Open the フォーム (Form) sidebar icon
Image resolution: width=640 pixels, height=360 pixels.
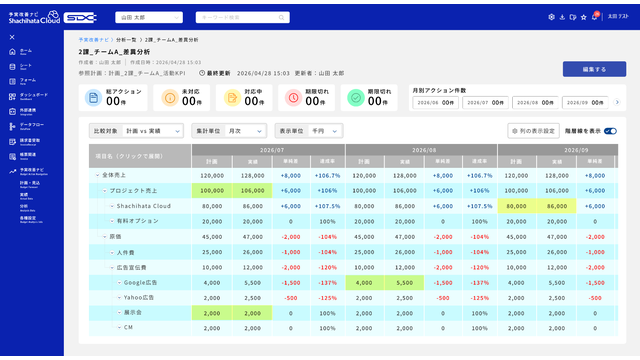point(12,81)
